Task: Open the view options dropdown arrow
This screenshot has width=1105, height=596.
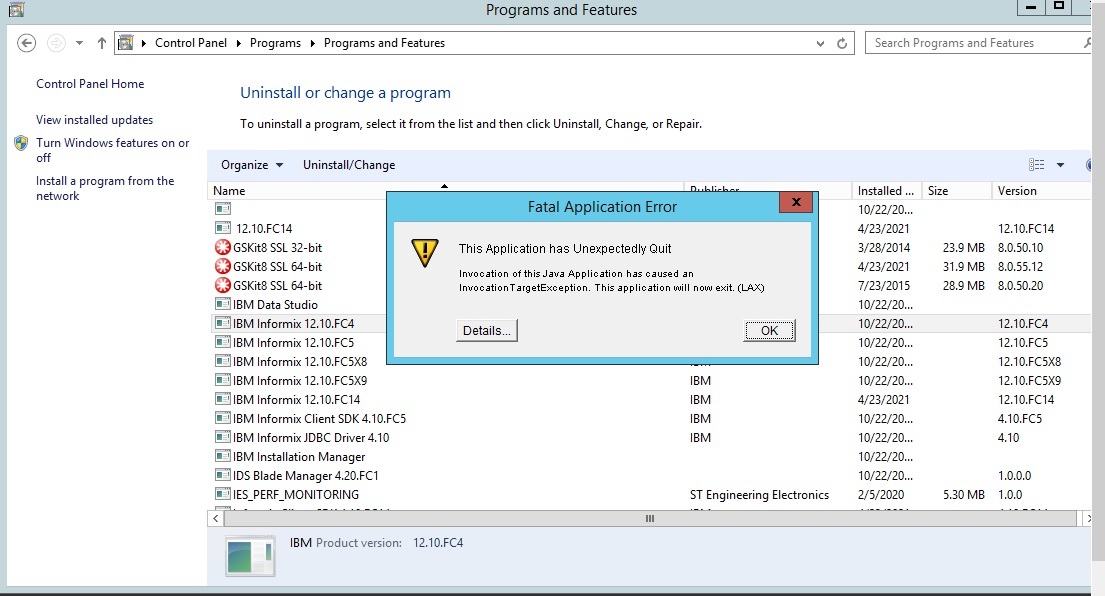Action: coord(1060,165)
